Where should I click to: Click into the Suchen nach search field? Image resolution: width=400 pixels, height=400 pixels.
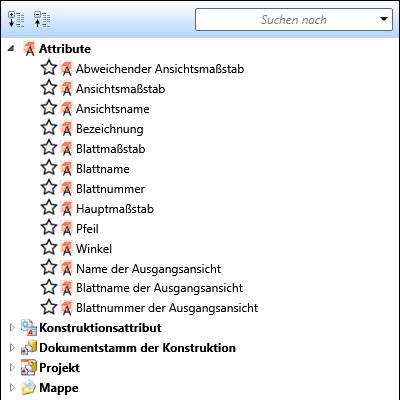pyautogui.click(x=287, y=20)
